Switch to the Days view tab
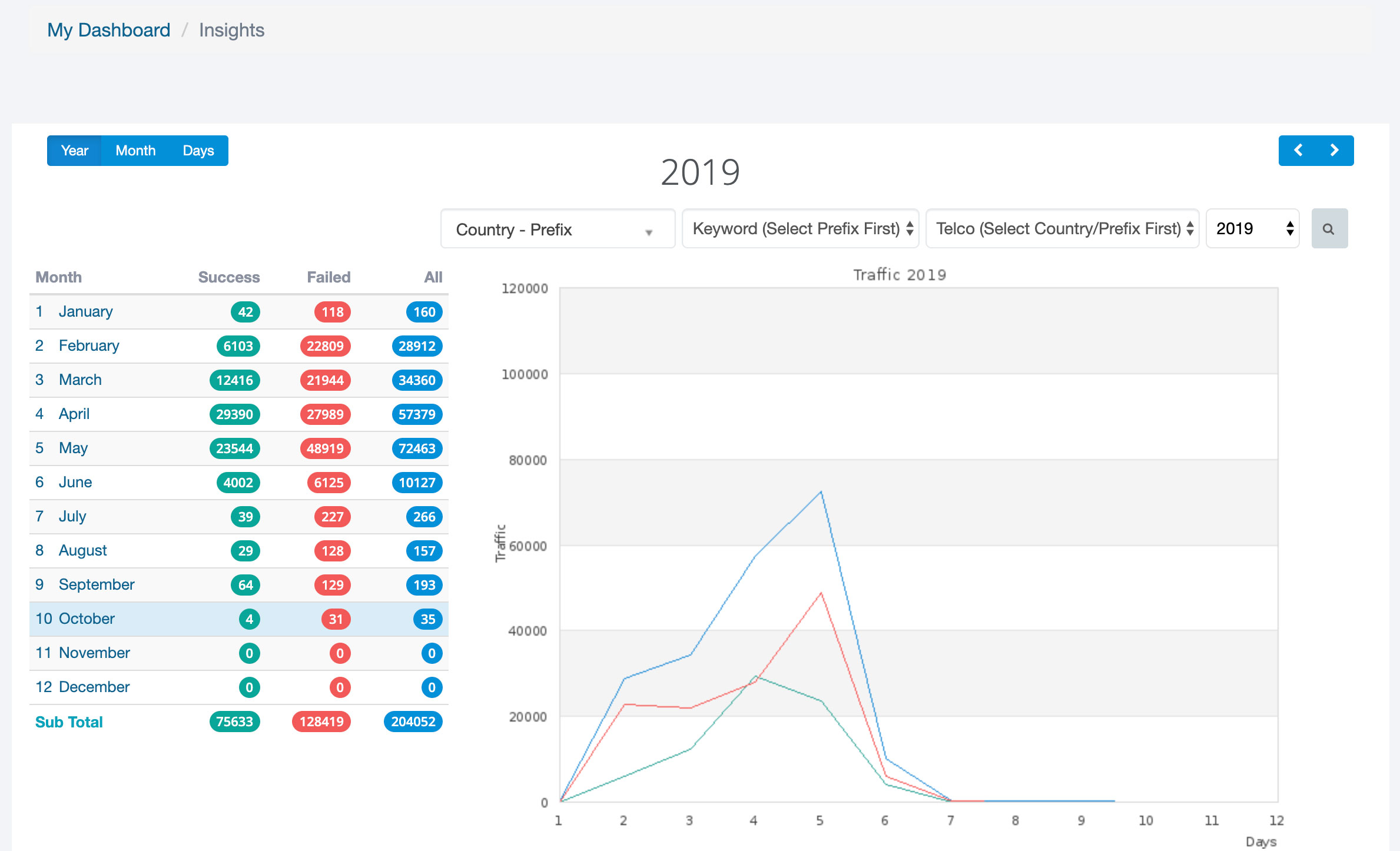This screenshot has width=1400, height=851. [x=198, y=151]
